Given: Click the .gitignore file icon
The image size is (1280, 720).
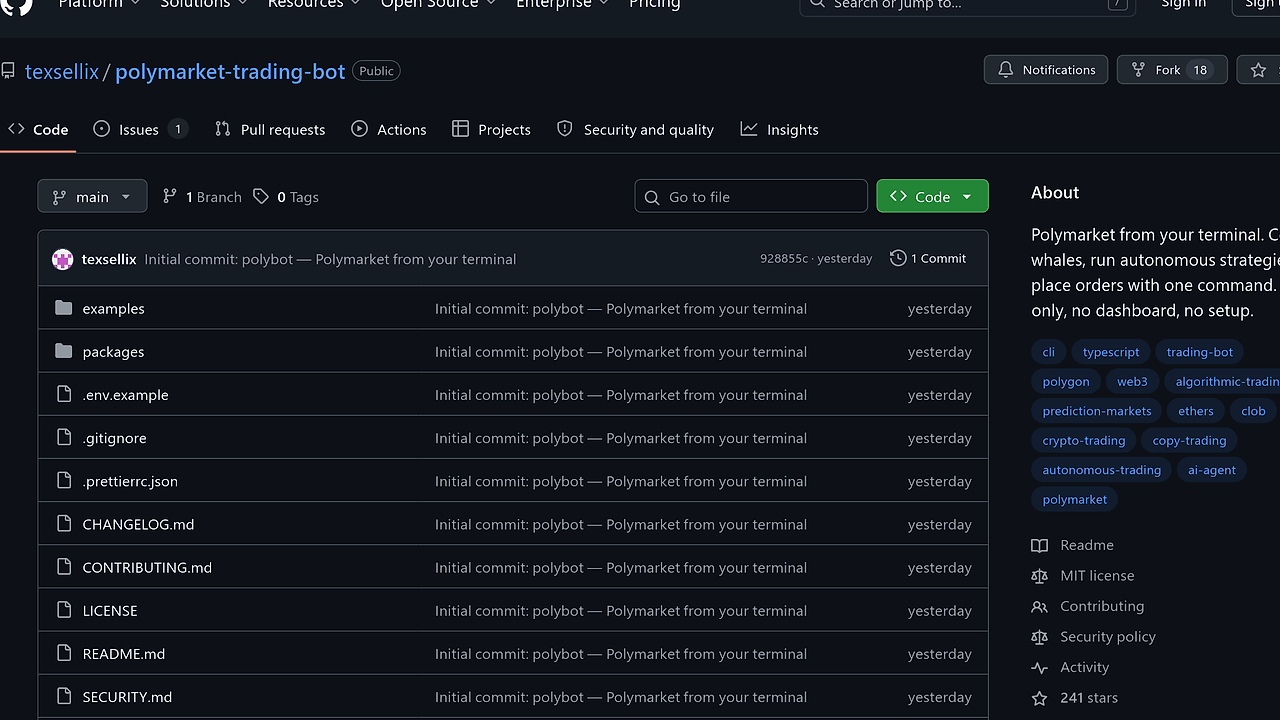Looking at the screenshot, I should [64, 437].
